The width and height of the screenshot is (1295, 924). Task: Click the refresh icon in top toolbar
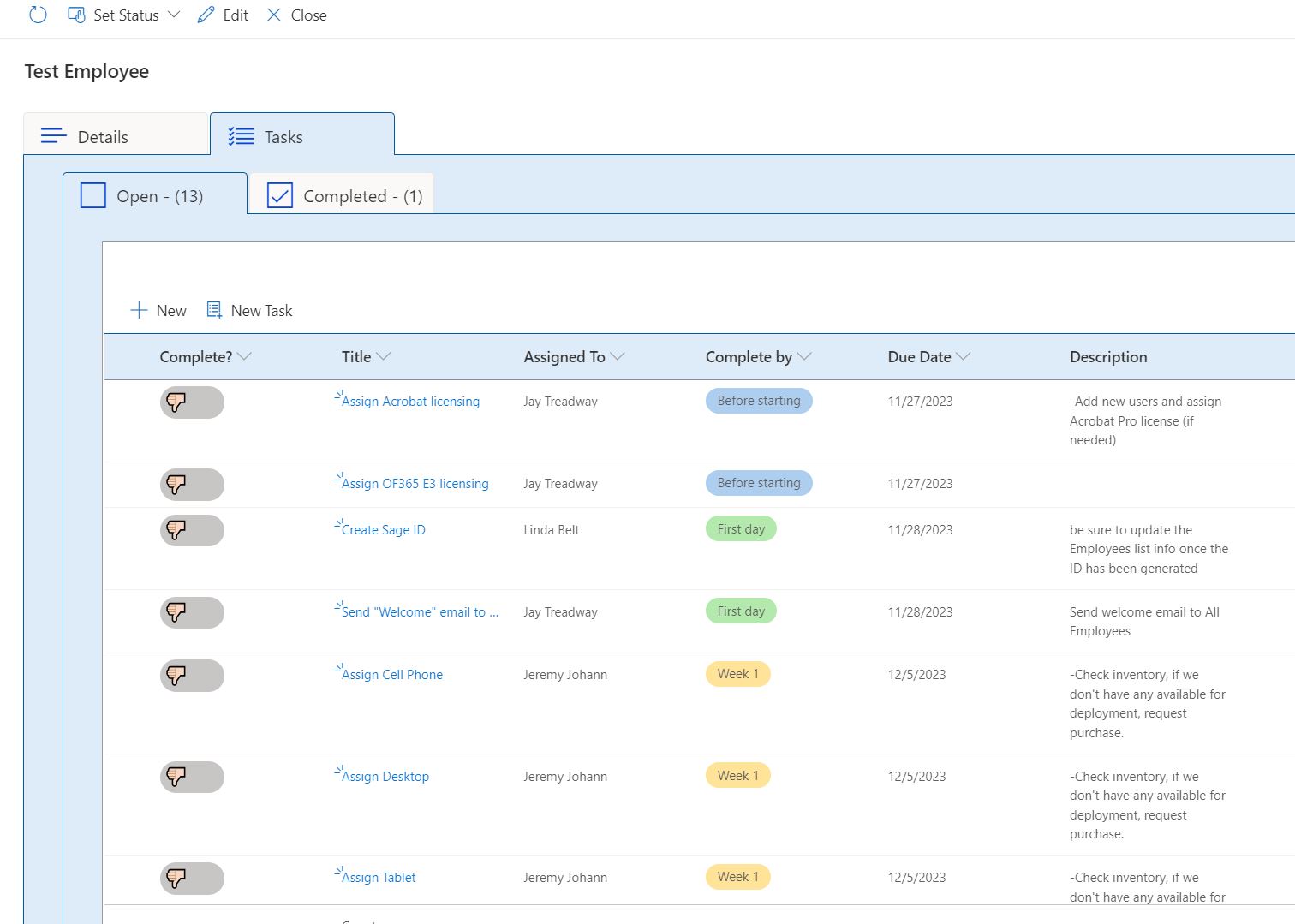[x=38, y=15]
